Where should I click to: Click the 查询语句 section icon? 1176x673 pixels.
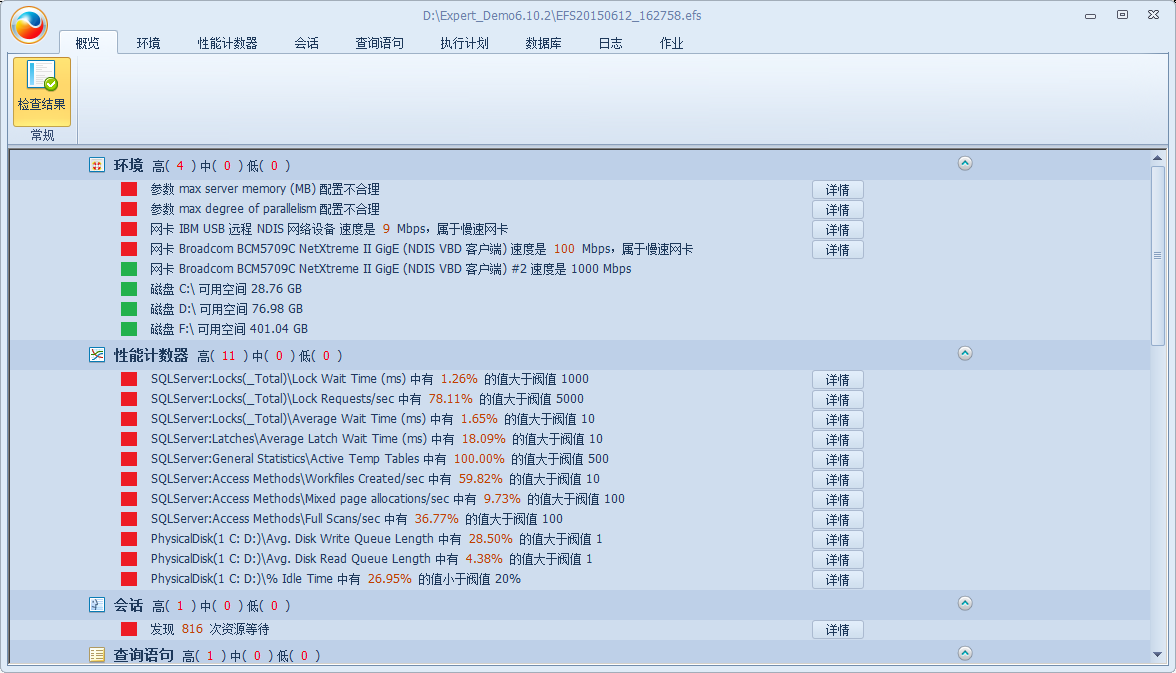(x=97, y=655)
